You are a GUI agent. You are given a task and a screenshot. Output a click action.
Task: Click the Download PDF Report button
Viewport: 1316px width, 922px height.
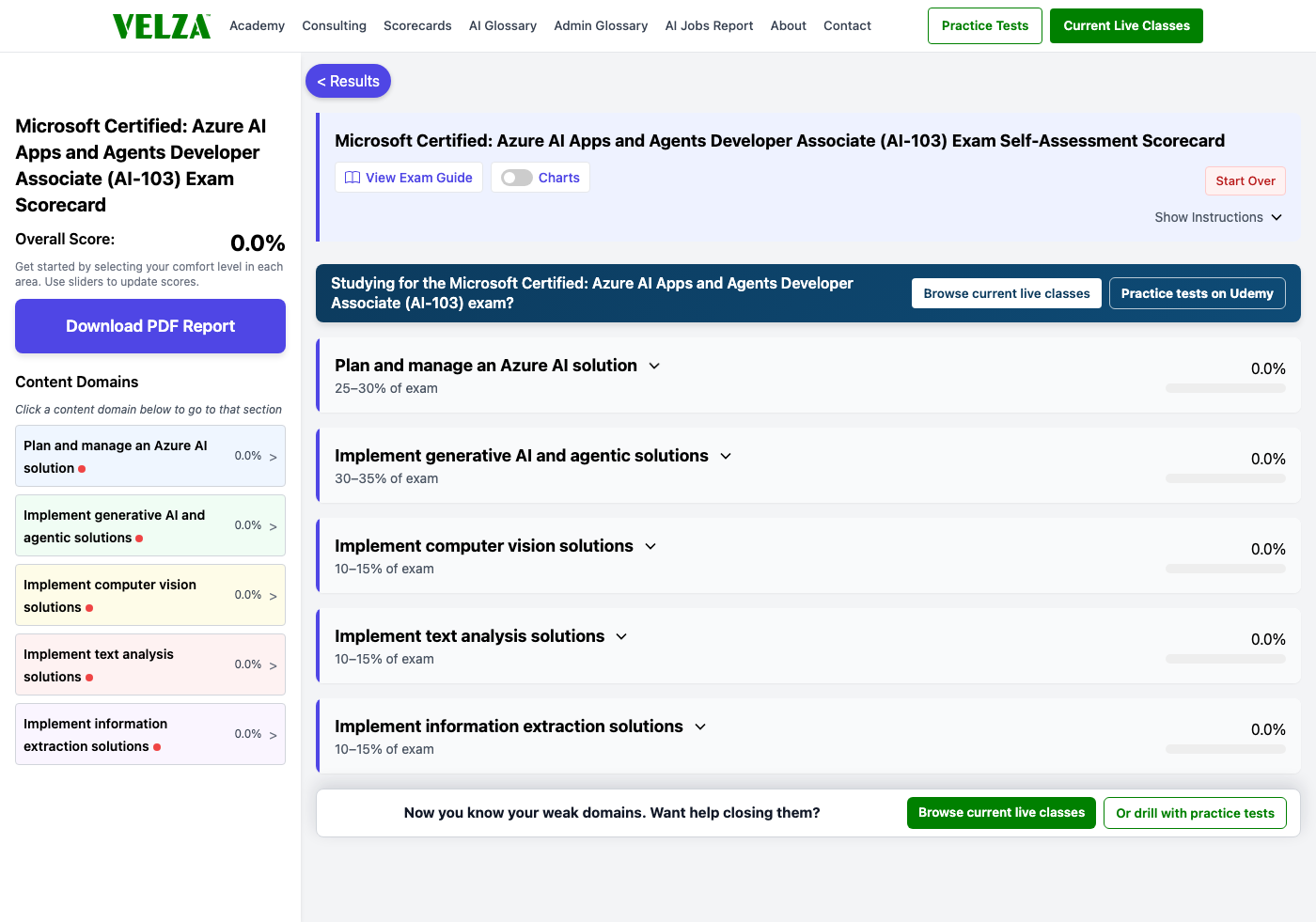(150, 326)
